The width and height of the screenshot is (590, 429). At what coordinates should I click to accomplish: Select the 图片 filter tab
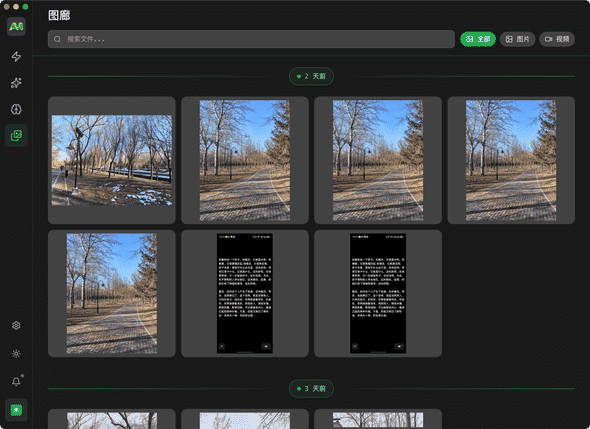(x=517, y=39)
